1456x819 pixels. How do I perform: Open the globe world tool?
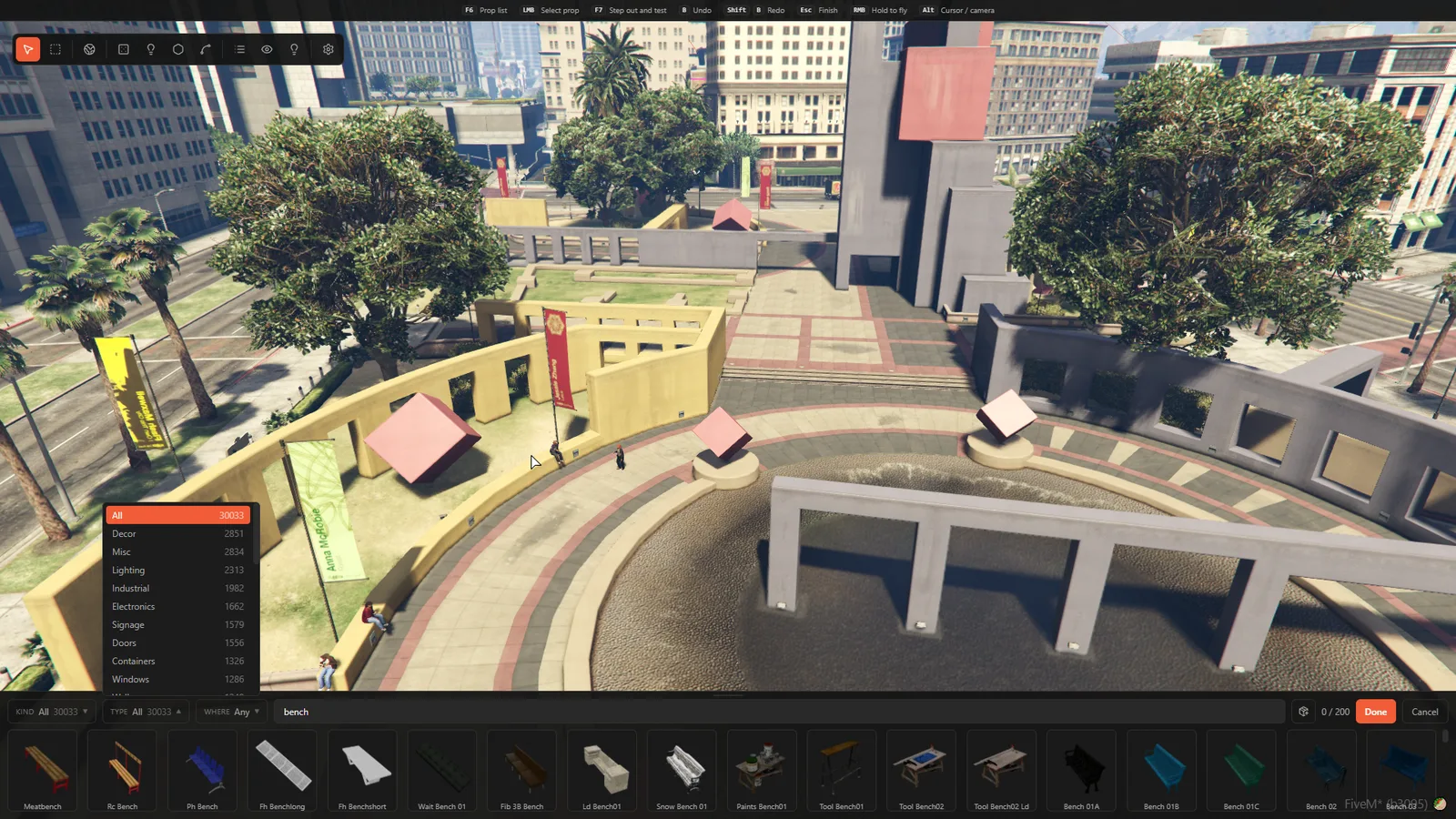pos(89,49)
